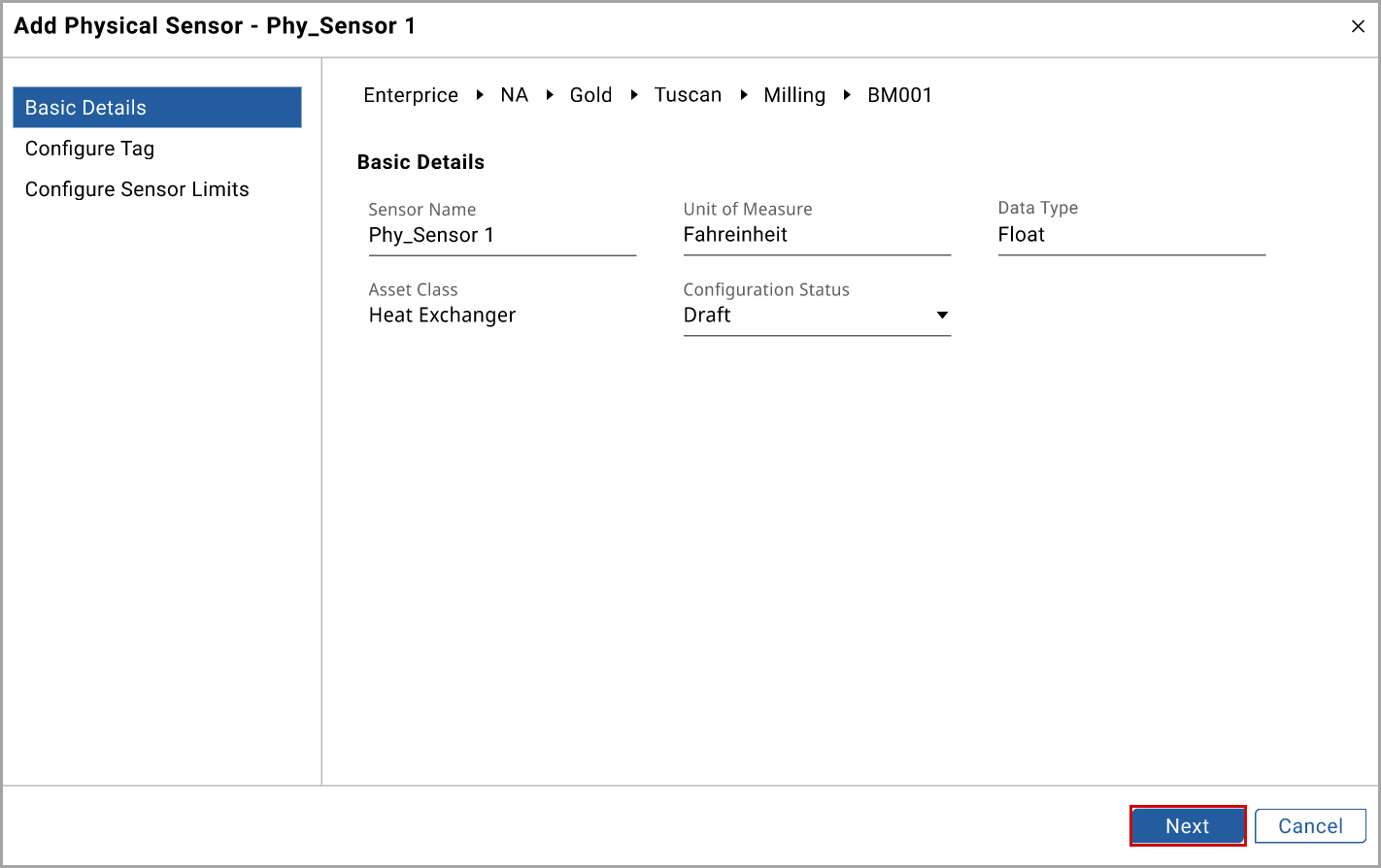Select the Gold breadcrumb
1381x868 pixels.
point(590,95)
